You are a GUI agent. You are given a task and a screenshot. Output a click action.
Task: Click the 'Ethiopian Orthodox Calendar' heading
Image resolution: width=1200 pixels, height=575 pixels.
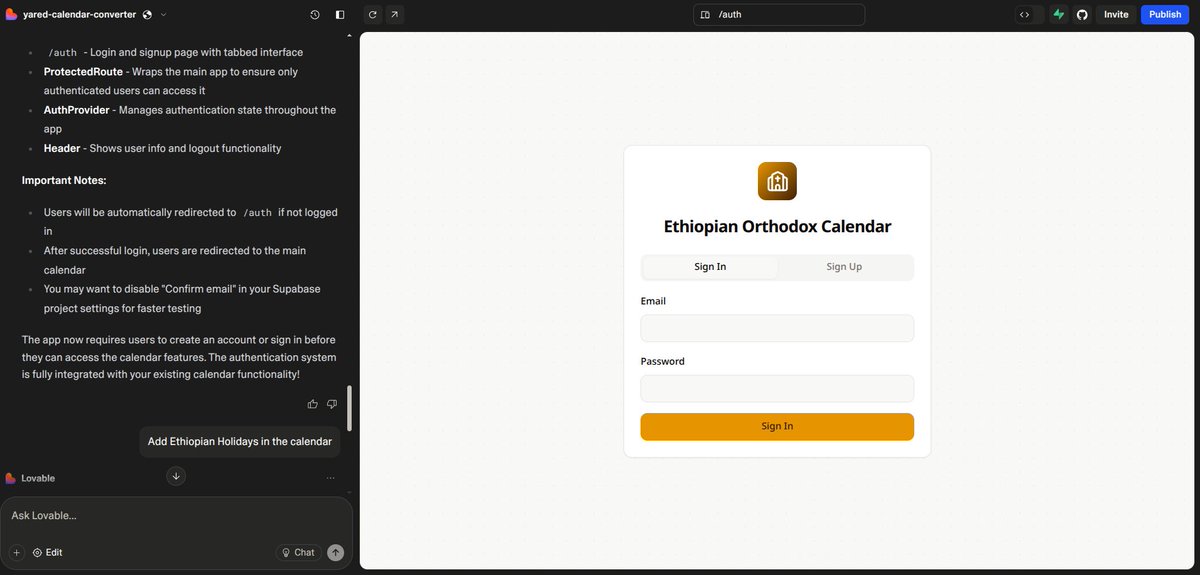[777, 226]
